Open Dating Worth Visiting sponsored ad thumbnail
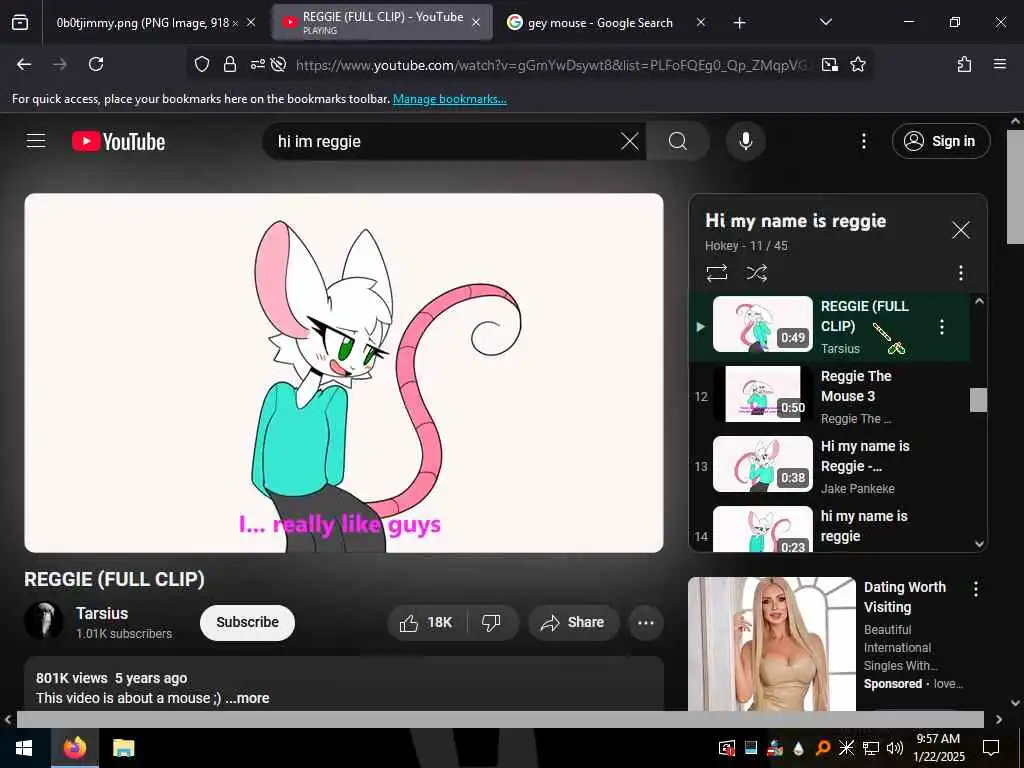1024x768 pixels. click(771, 643)
